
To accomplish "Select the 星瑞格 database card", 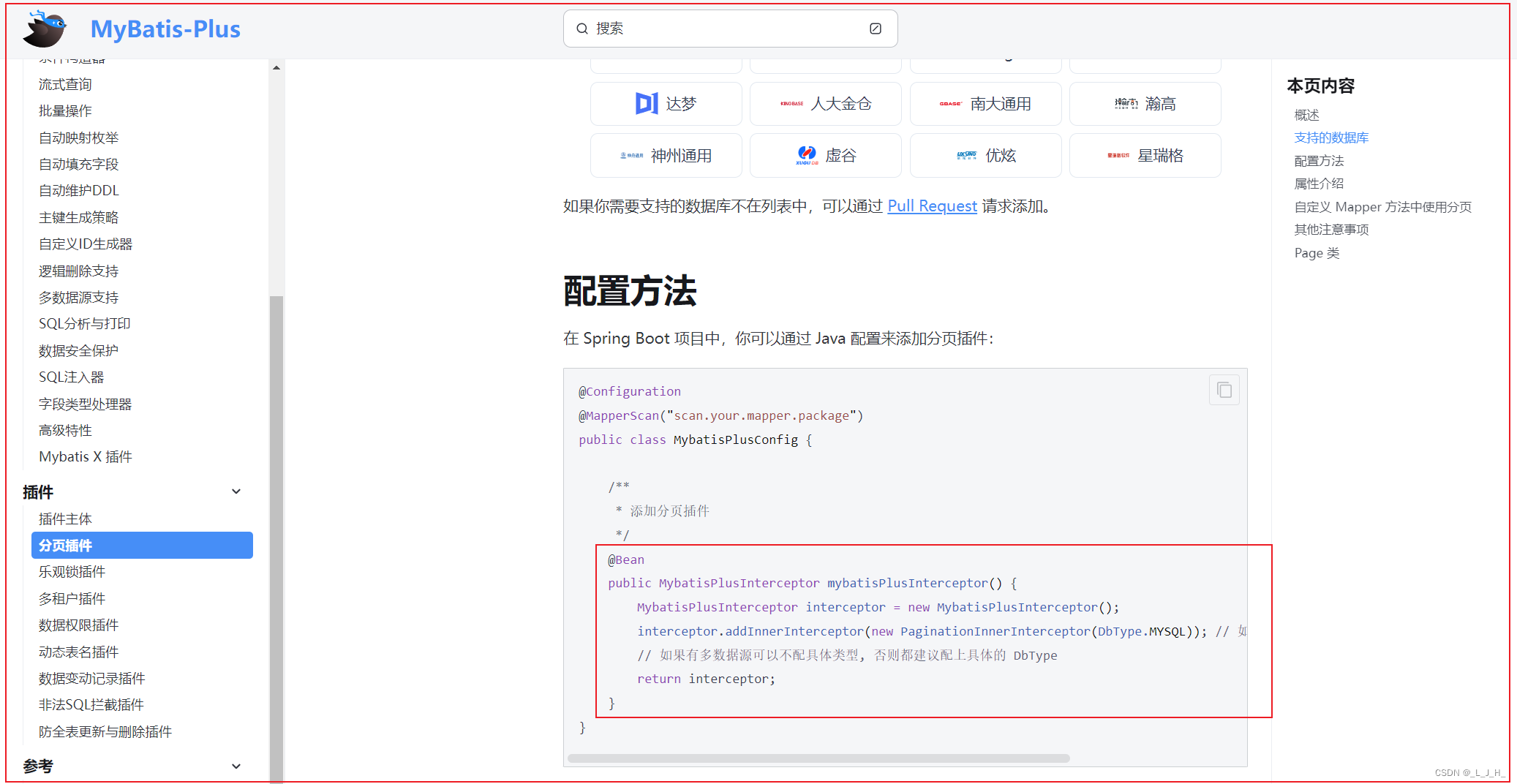I will (x=1145, y=155).
